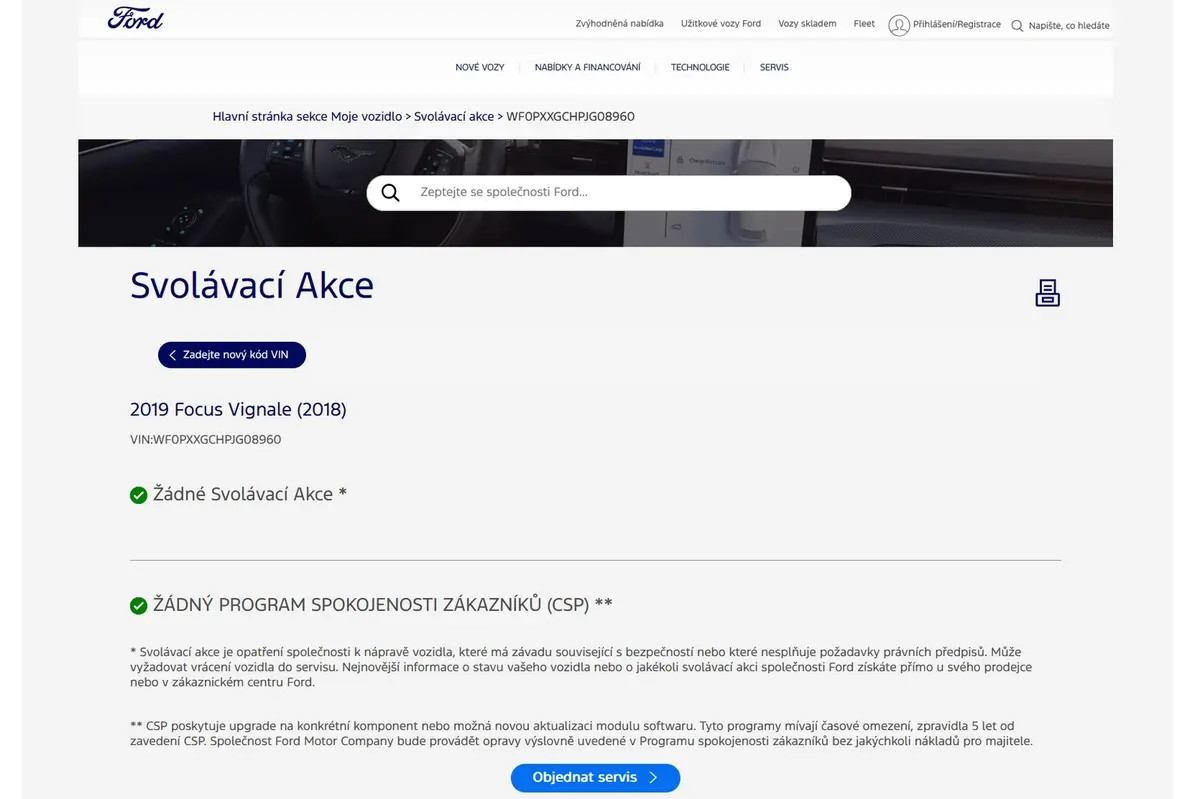Click the arrow on Objednat servis button
Viewport: 1200px width, 799px height.
[x=653, y=778]
